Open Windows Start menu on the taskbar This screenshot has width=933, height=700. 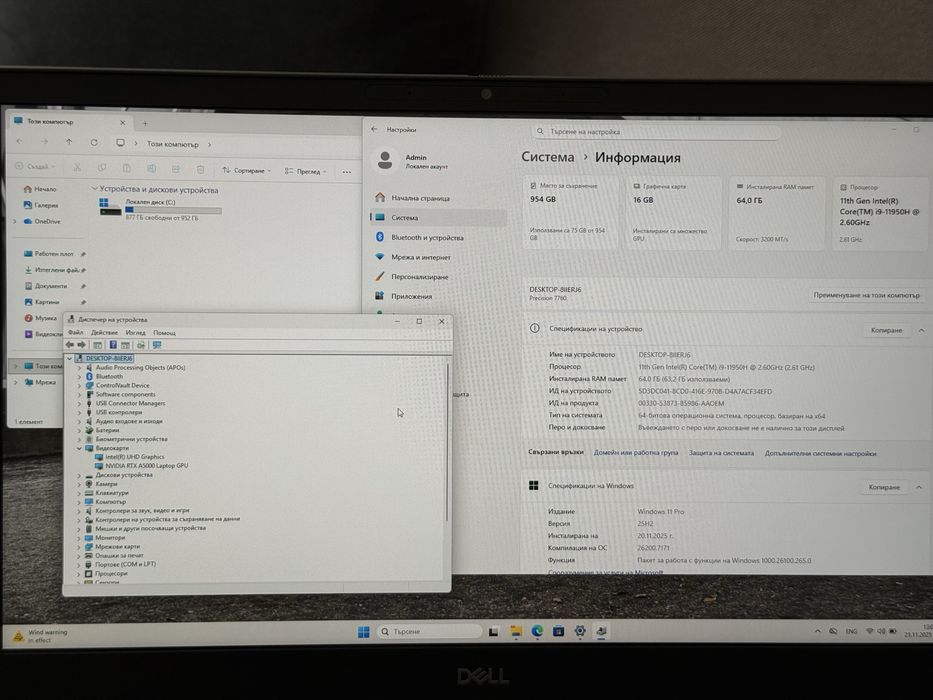point(364,632)
